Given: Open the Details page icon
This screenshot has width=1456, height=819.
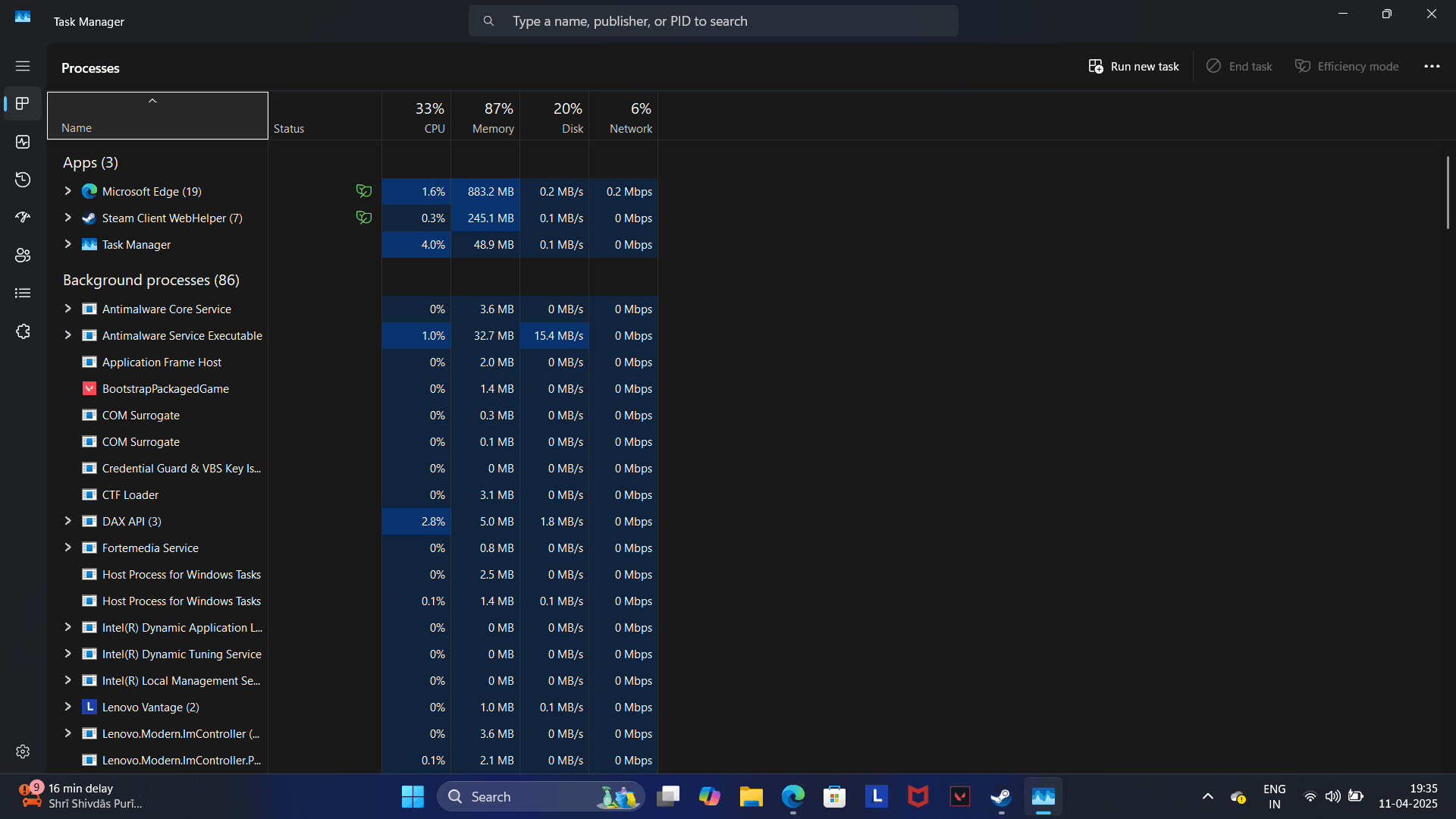Looking at the screenshot, I should coord(23,293).
